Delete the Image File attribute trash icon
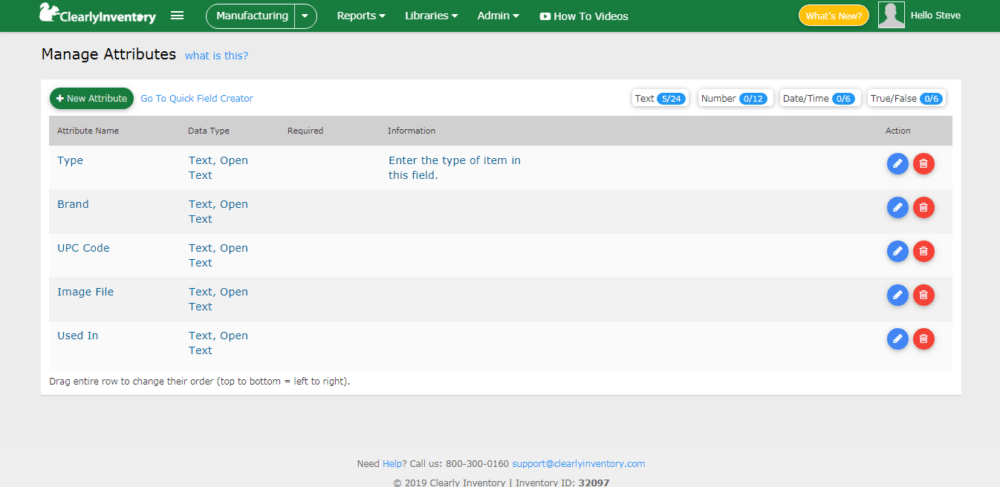The height and width of the screenshot is (487, 1000). click(x=923, y=294)
